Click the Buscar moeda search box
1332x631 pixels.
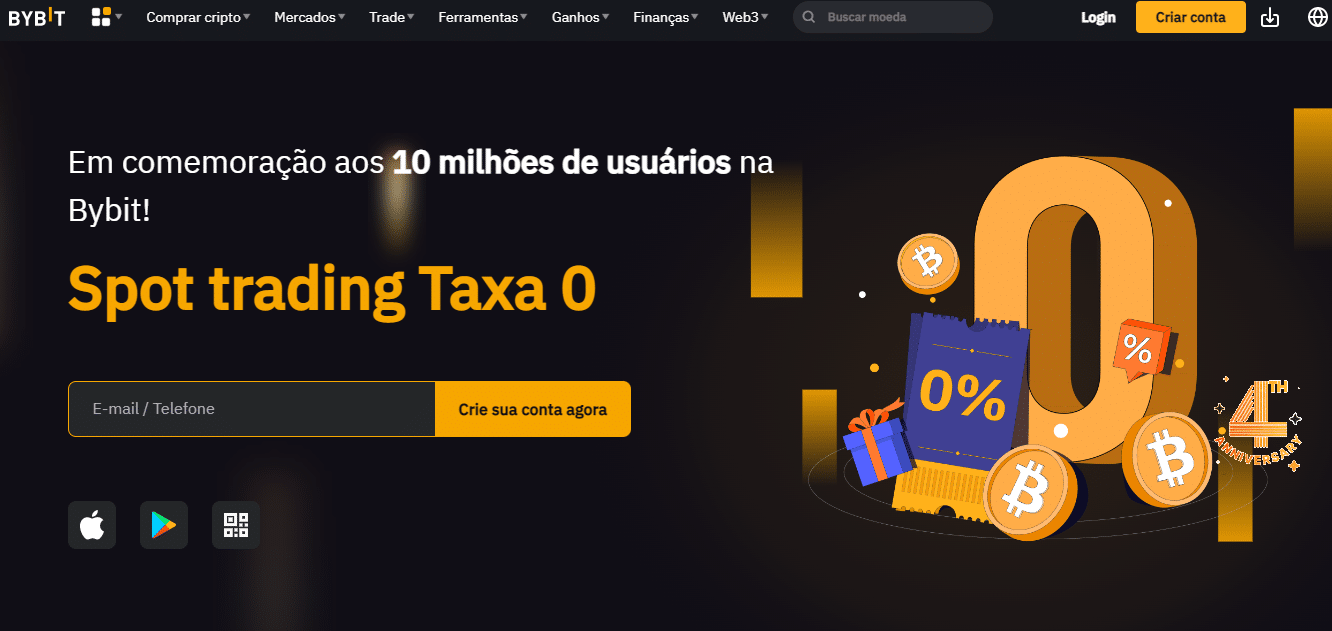point(893,17)
